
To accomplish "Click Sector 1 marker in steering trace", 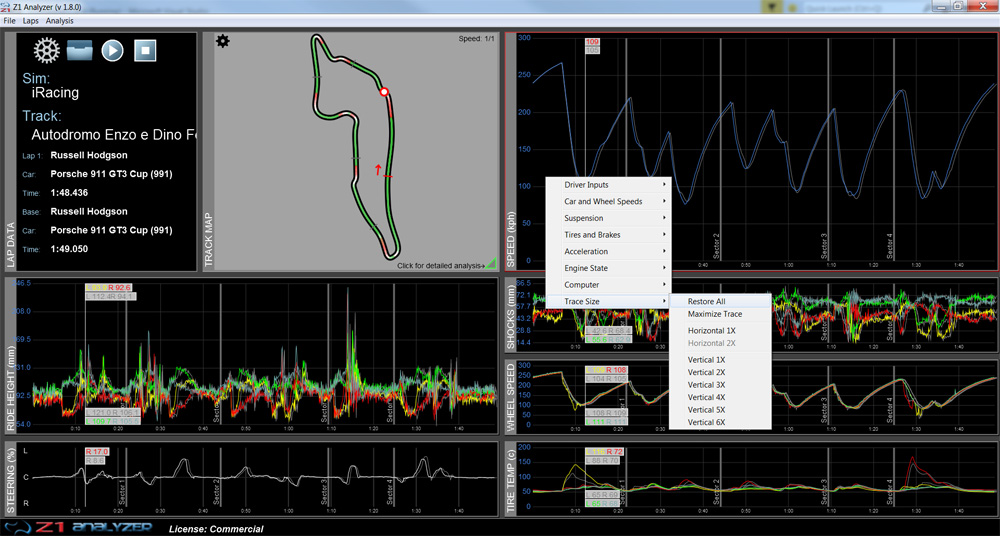I will point(121,493).
